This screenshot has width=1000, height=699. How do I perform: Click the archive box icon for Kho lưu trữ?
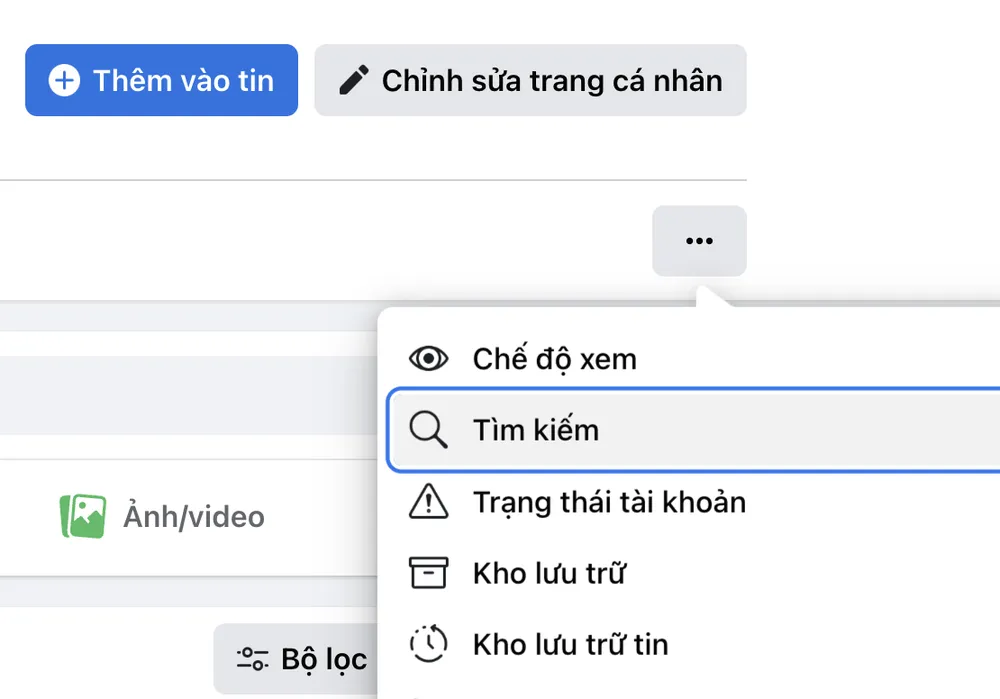click(x=428, y=573)
